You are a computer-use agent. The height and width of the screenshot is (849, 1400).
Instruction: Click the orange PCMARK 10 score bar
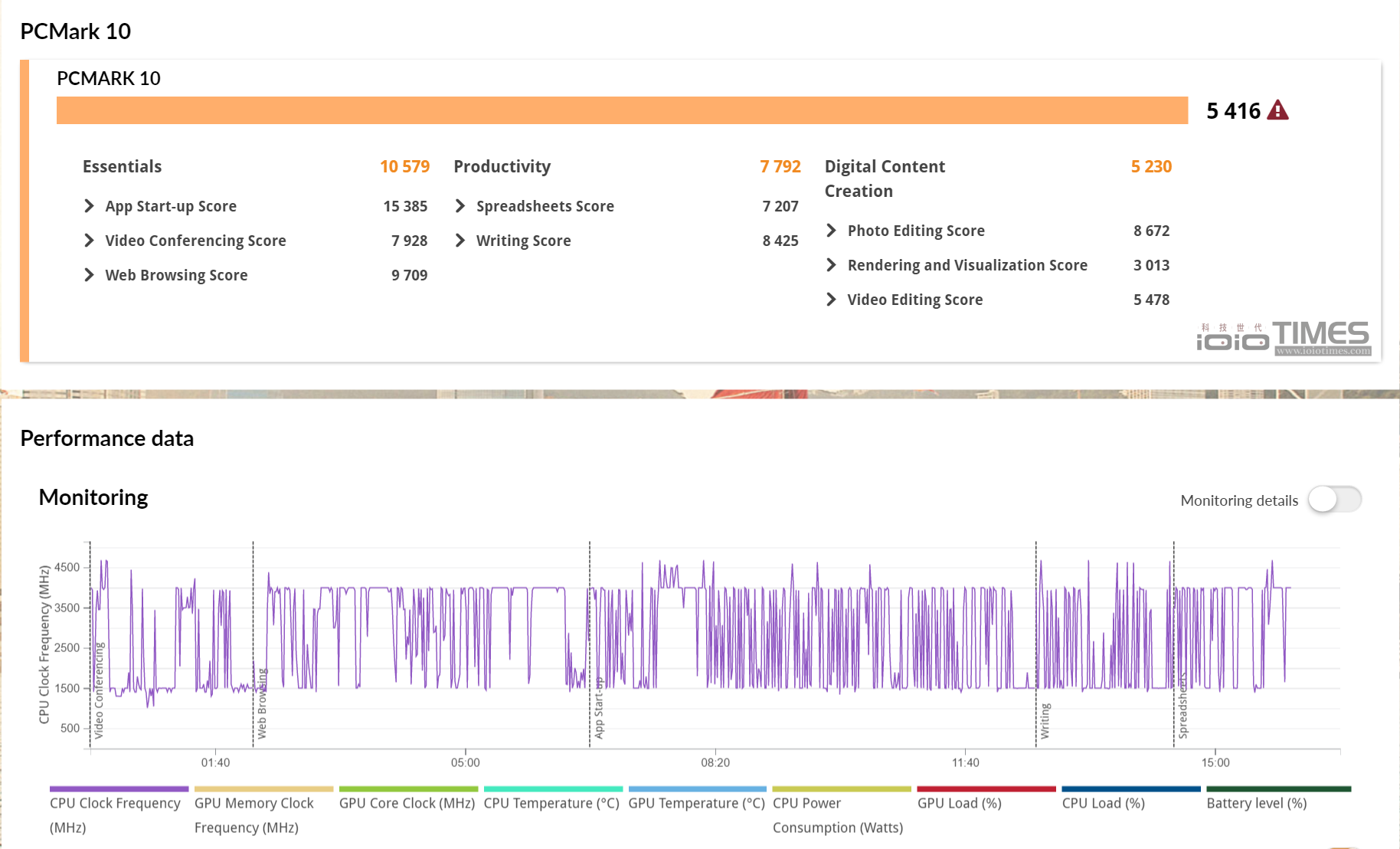click(622, 110)
